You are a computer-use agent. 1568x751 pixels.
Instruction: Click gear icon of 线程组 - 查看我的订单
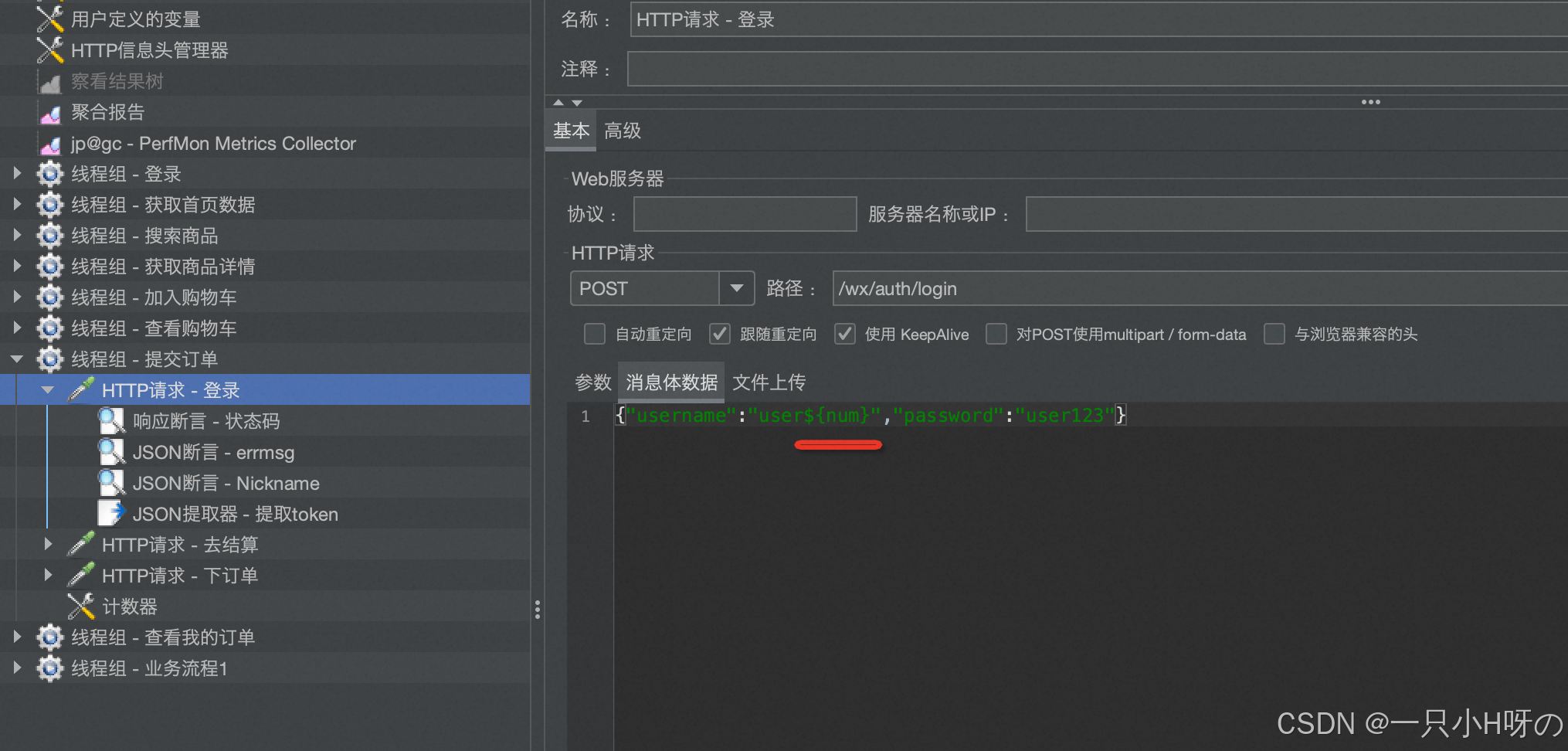pyautogui.click(x=50, y=637)
